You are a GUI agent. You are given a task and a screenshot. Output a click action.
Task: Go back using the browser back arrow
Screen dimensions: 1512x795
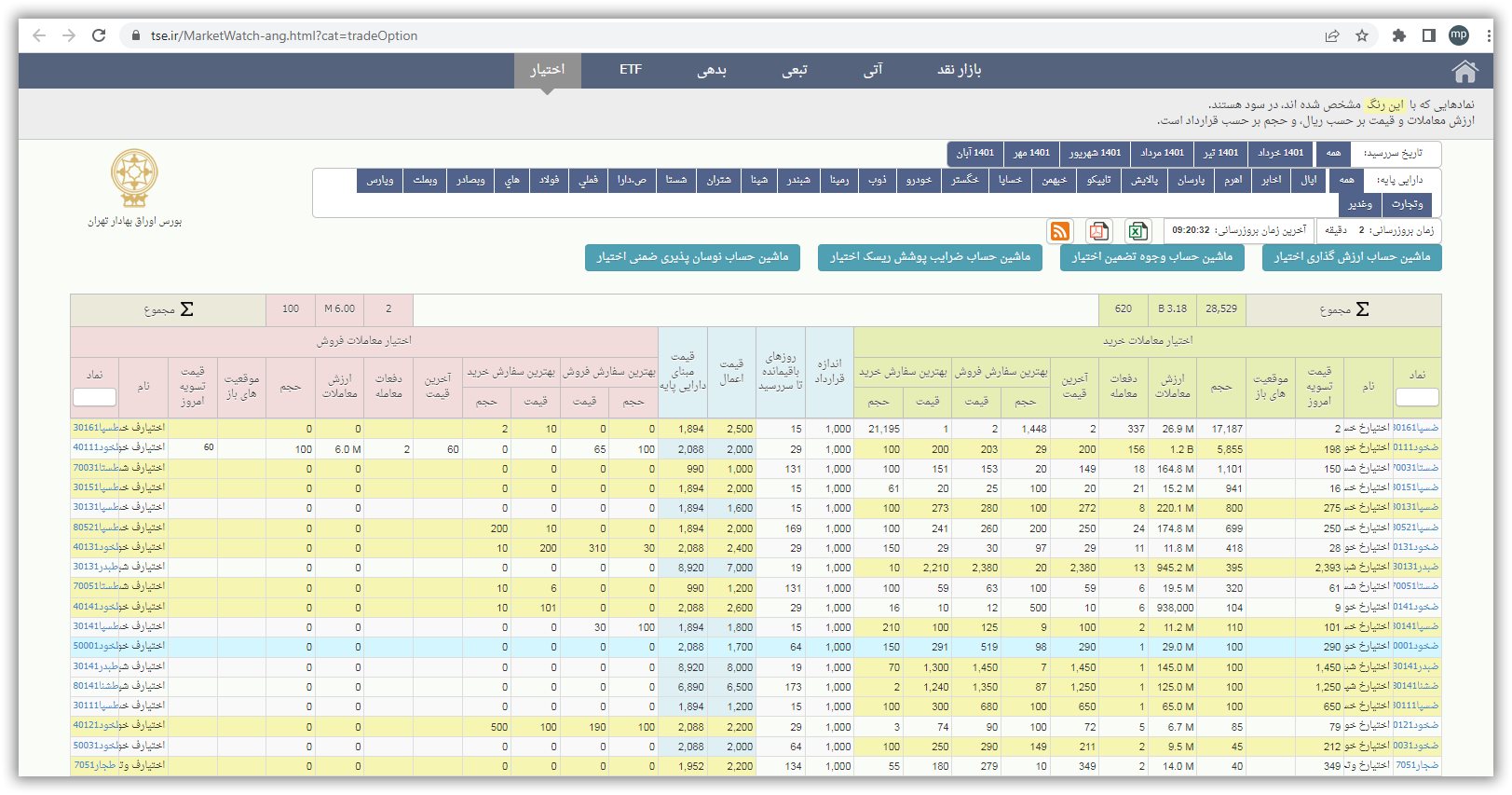click(39, 35)
